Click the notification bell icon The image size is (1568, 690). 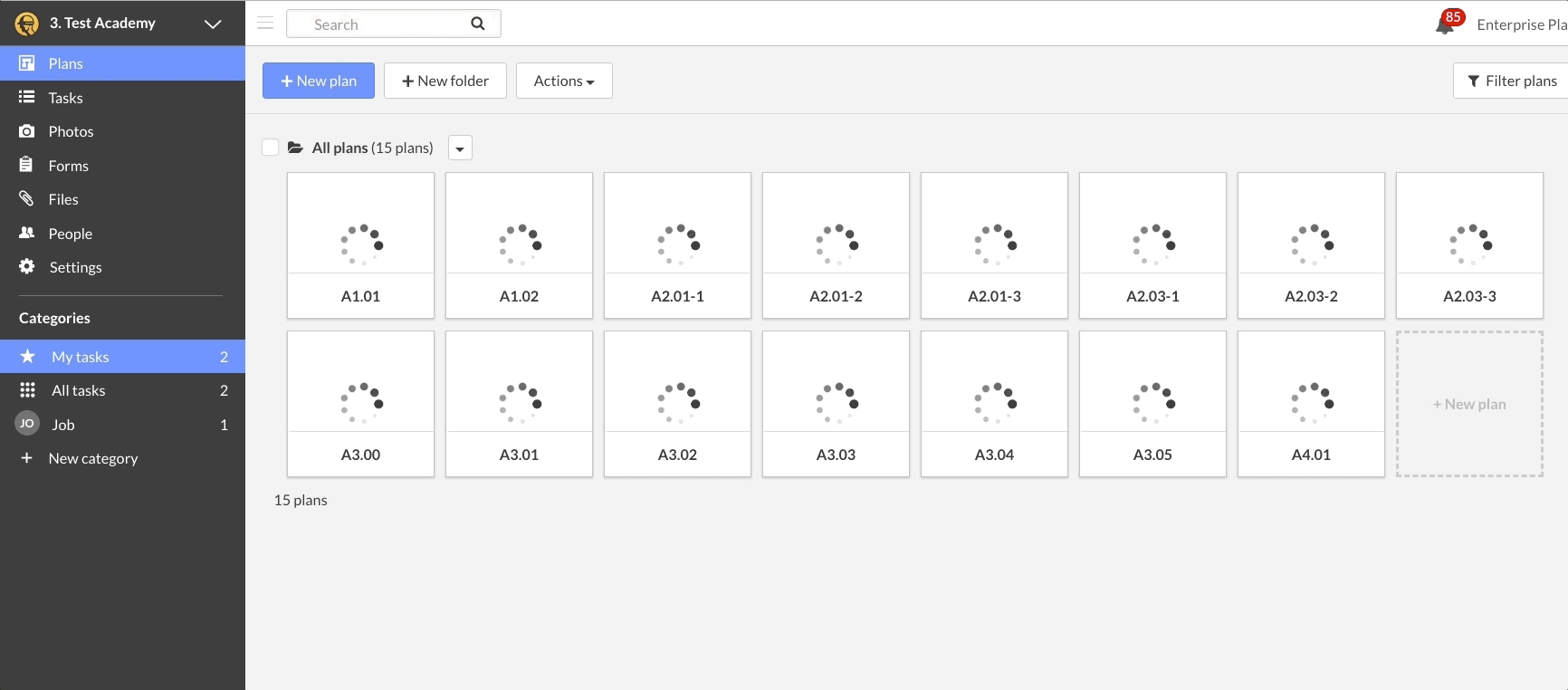pos(1445,24)
